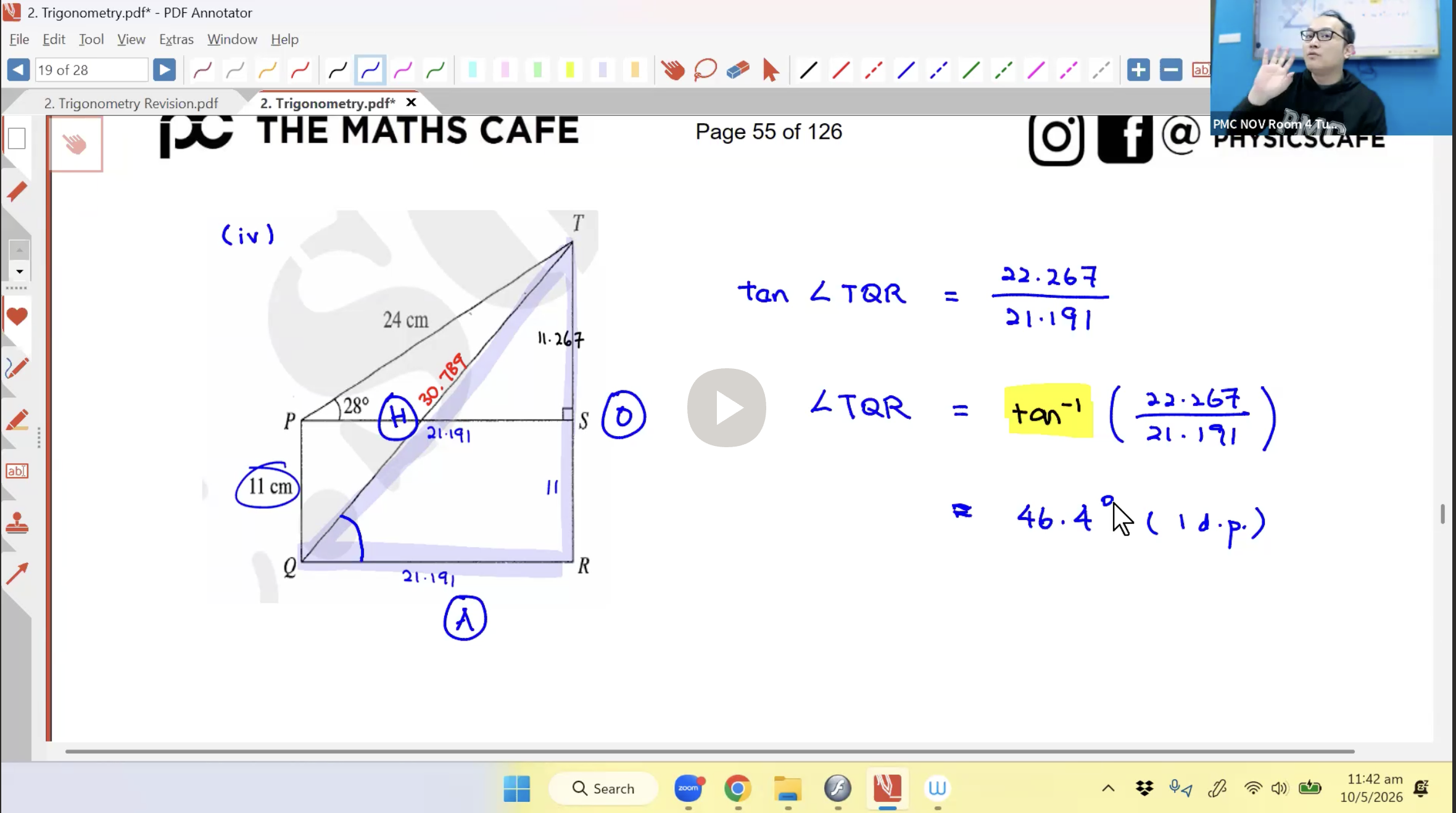Choose the dashed gray line tool
Image resolution: width=1456 pixels, height=813 pixels.
[1101, 70]
